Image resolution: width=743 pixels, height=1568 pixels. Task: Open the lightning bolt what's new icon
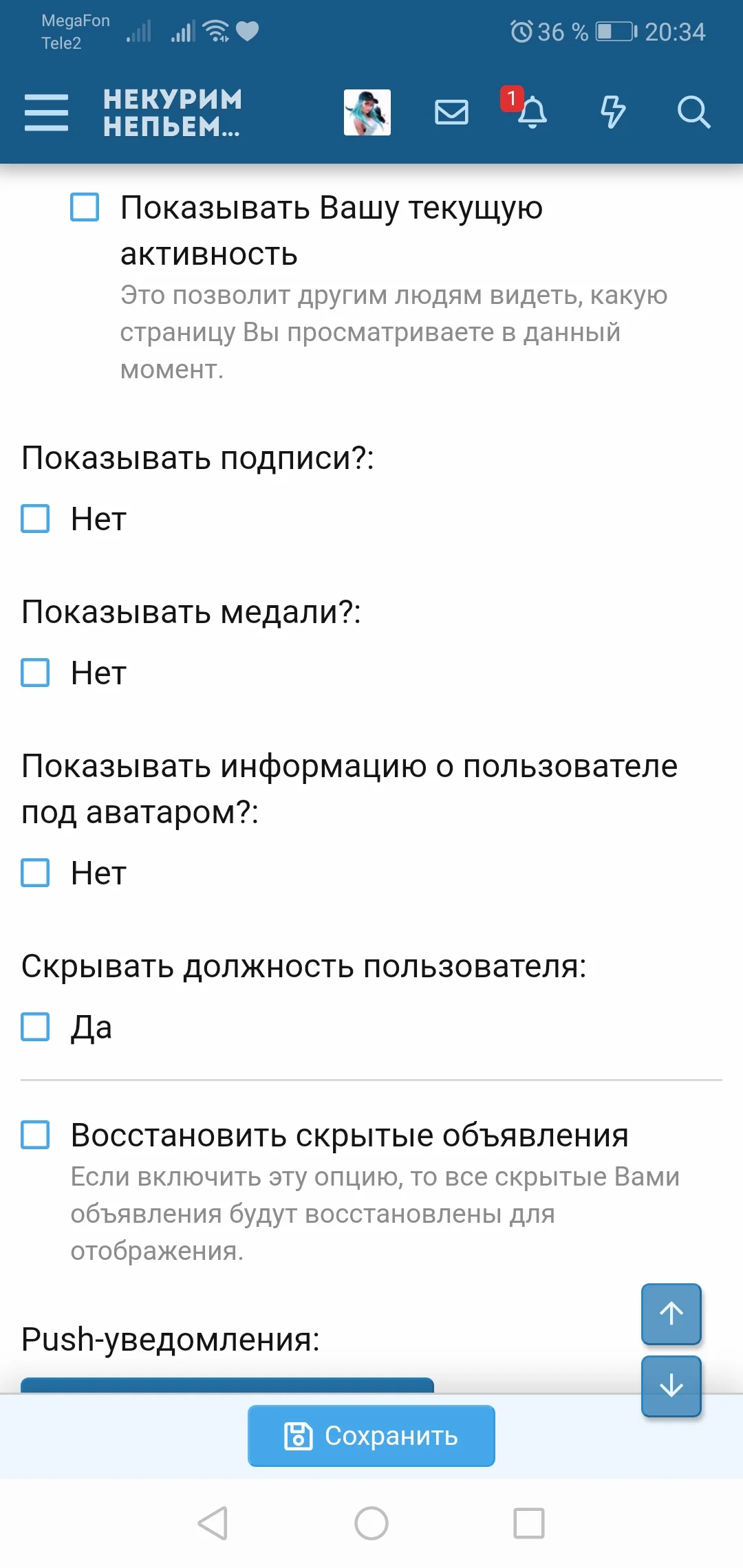[x=612, y=112]
